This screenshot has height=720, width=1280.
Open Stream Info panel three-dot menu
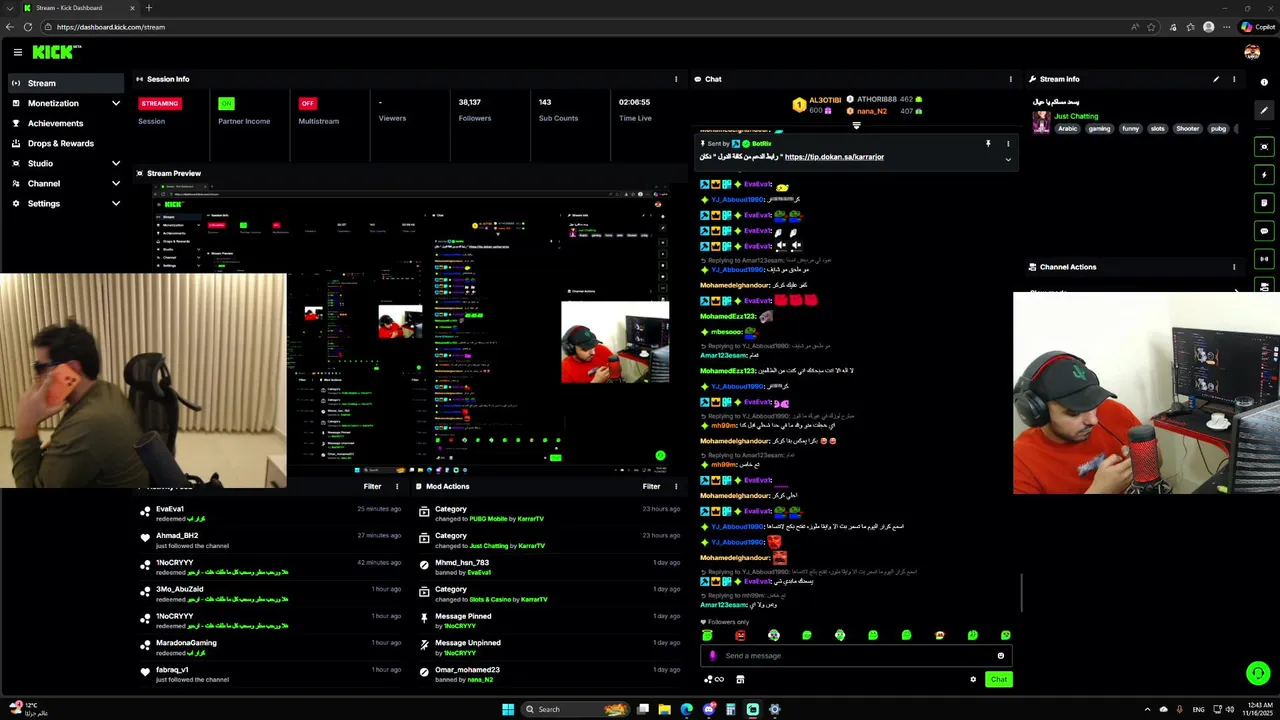1234,79
